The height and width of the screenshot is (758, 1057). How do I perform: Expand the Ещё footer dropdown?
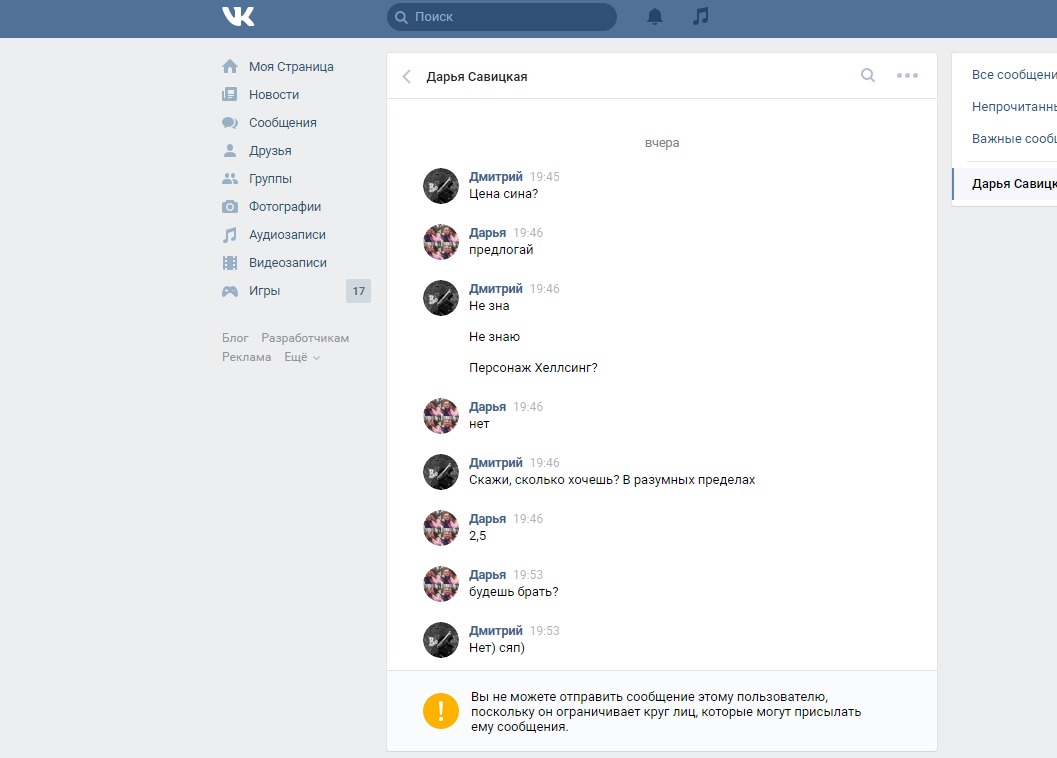[301, 357]
